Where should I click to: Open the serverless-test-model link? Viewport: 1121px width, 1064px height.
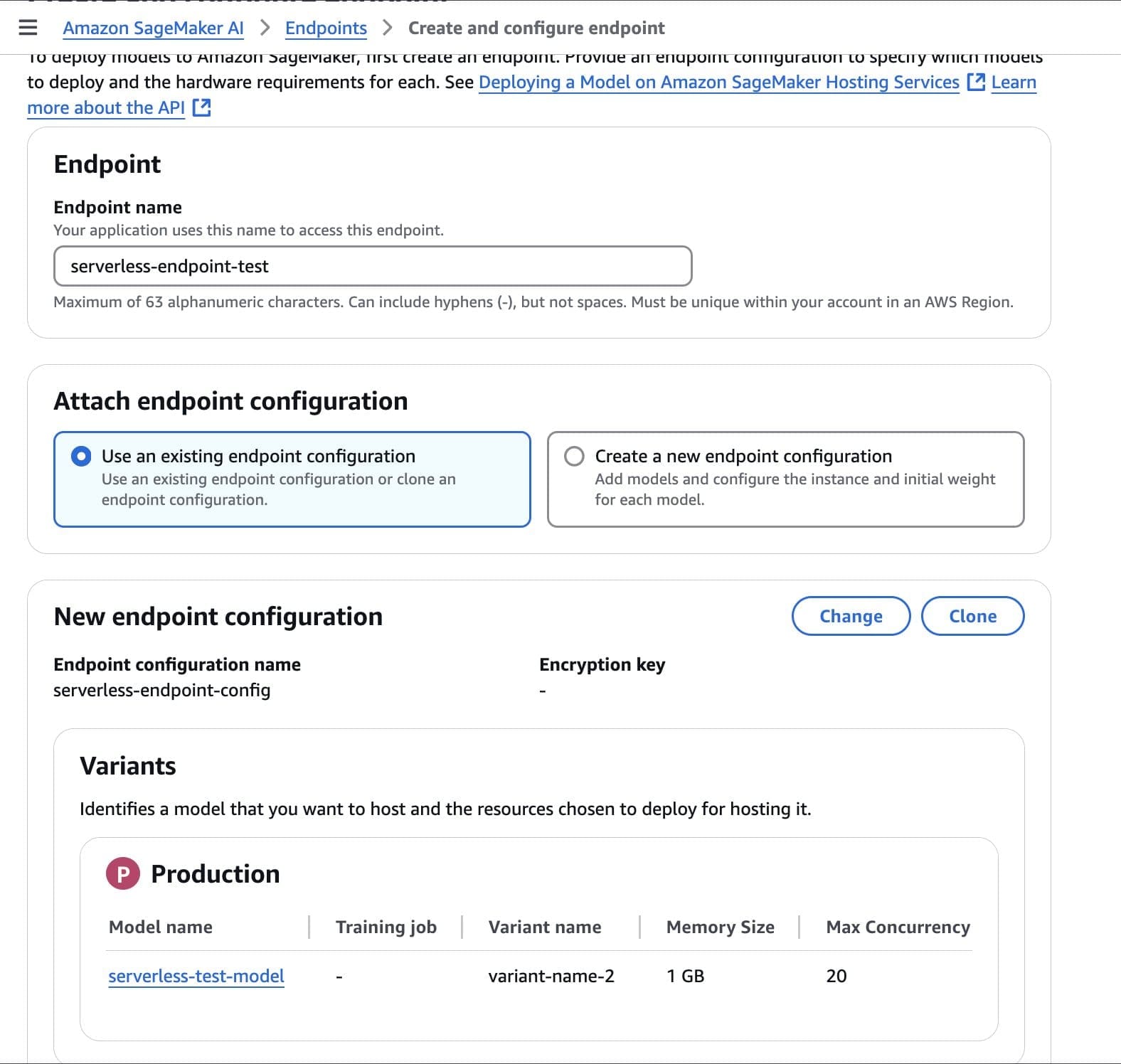pyautogui.click(x=196, y=976)
